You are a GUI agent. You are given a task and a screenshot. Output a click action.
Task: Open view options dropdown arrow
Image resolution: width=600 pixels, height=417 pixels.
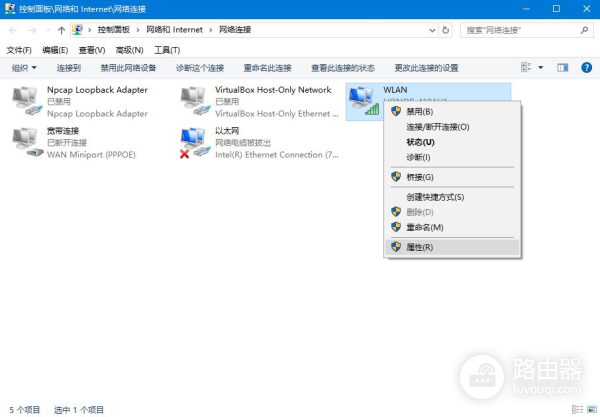pos(540,68)
